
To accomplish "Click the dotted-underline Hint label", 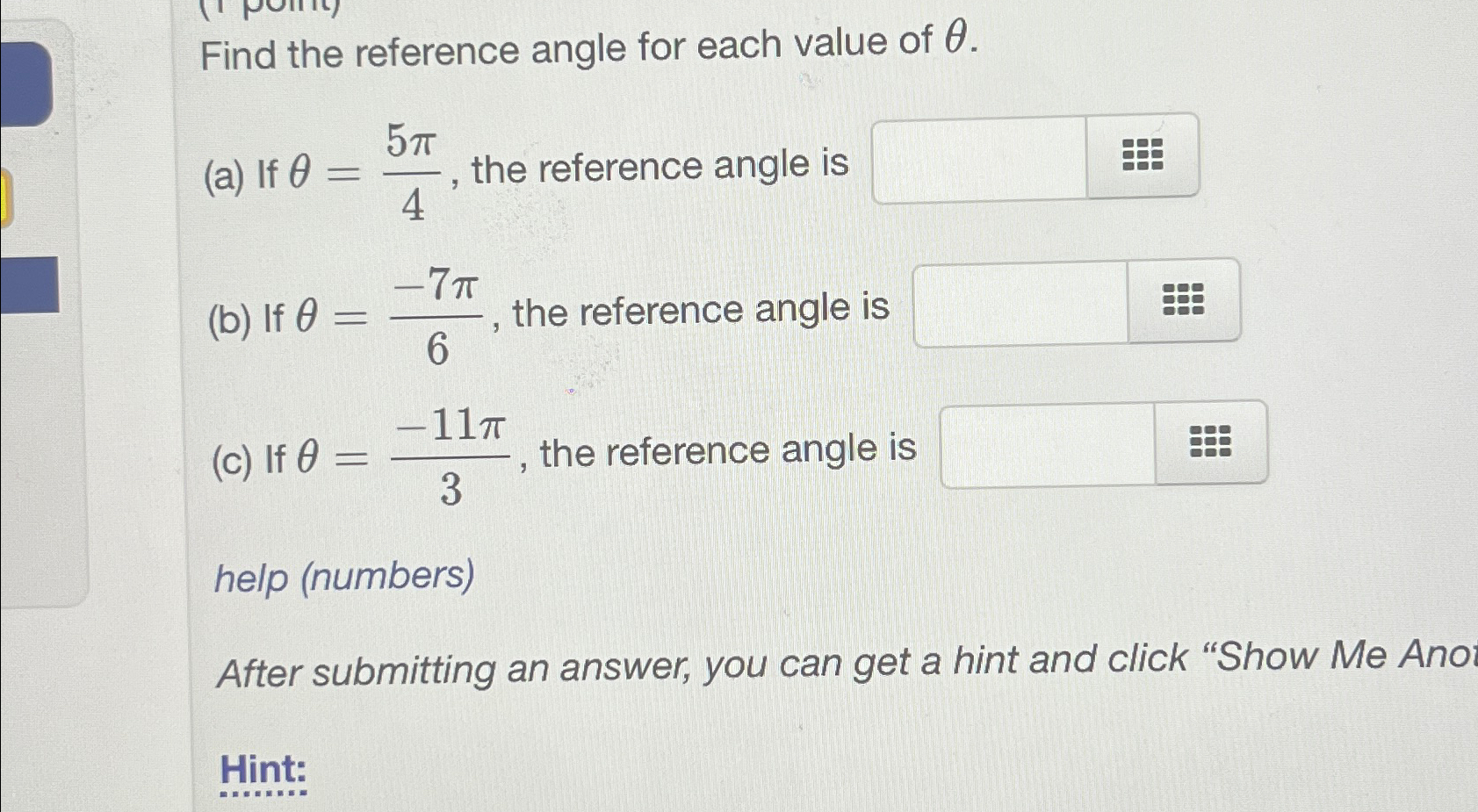I will 261,770.
